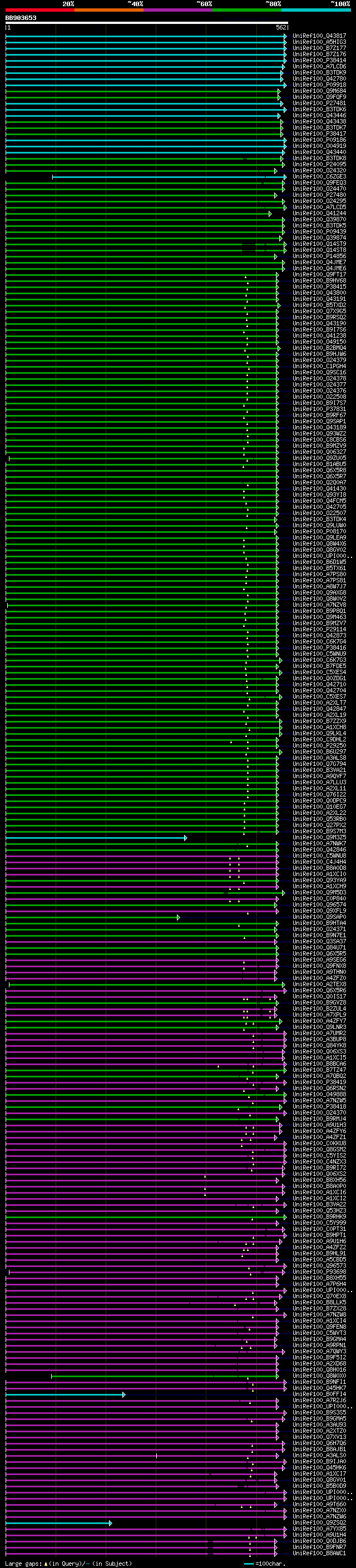Viewport: 356px width, 1568px height.
Task: Click the short cyan bar for Q9ZSQ2
Action: pyautogui.click(x=59, y=1523)
